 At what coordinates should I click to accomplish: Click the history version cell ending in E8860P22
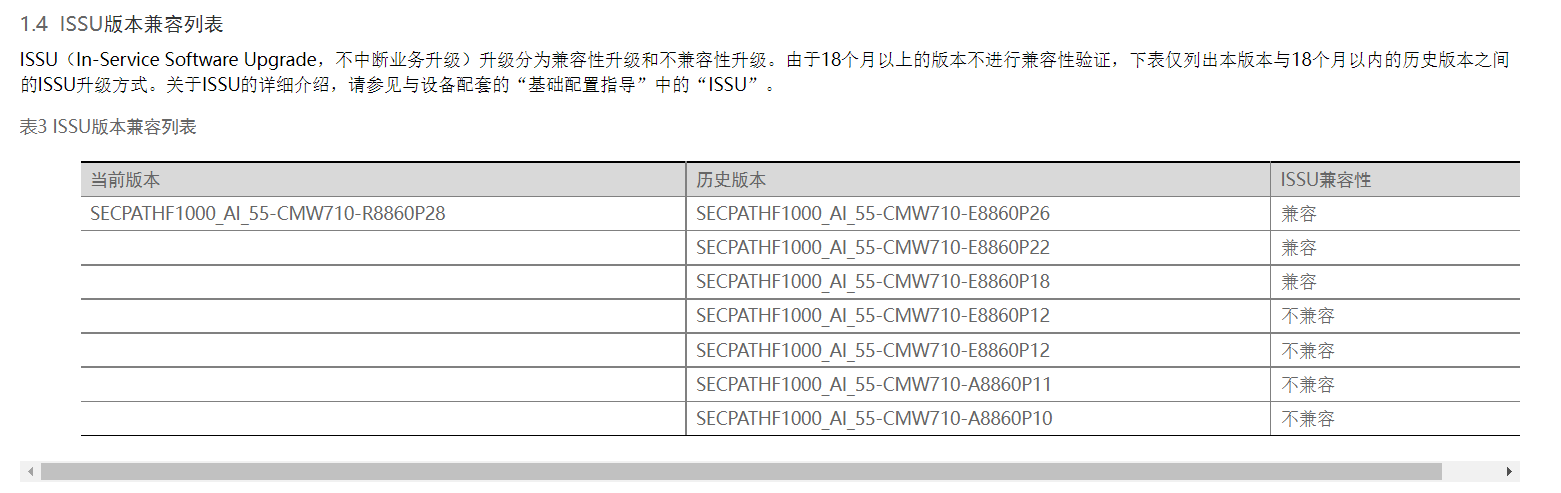(873, 247)
